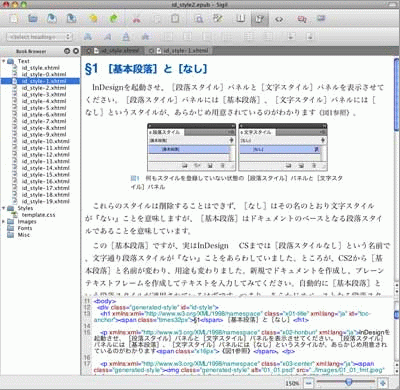Decrease the paragraph indent
Screen dimensions: 400x390
pyautogui.click(x=291, y=37)
